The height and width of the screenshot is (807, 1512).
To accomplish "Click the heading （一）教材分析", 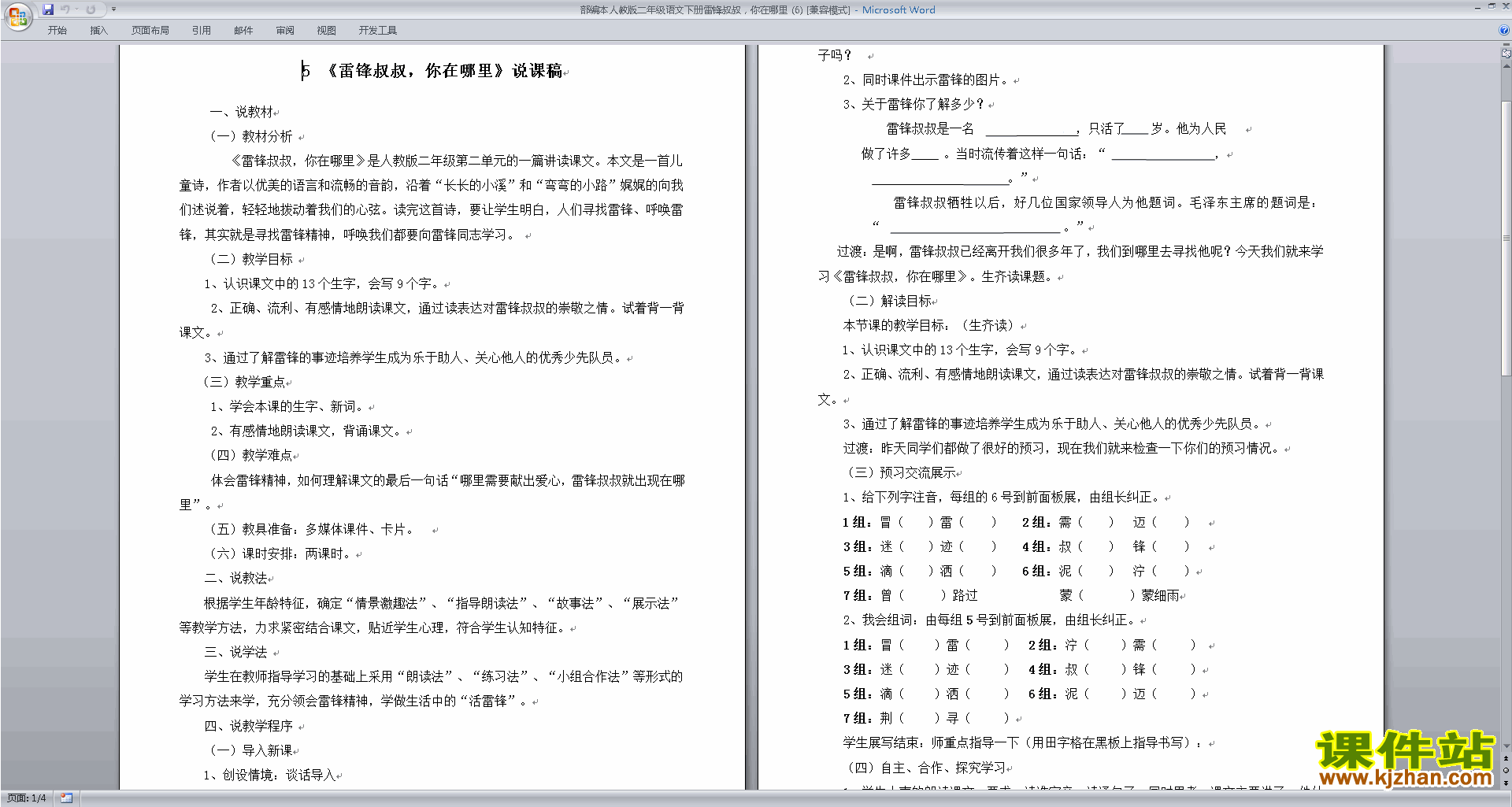I will 248,136.
